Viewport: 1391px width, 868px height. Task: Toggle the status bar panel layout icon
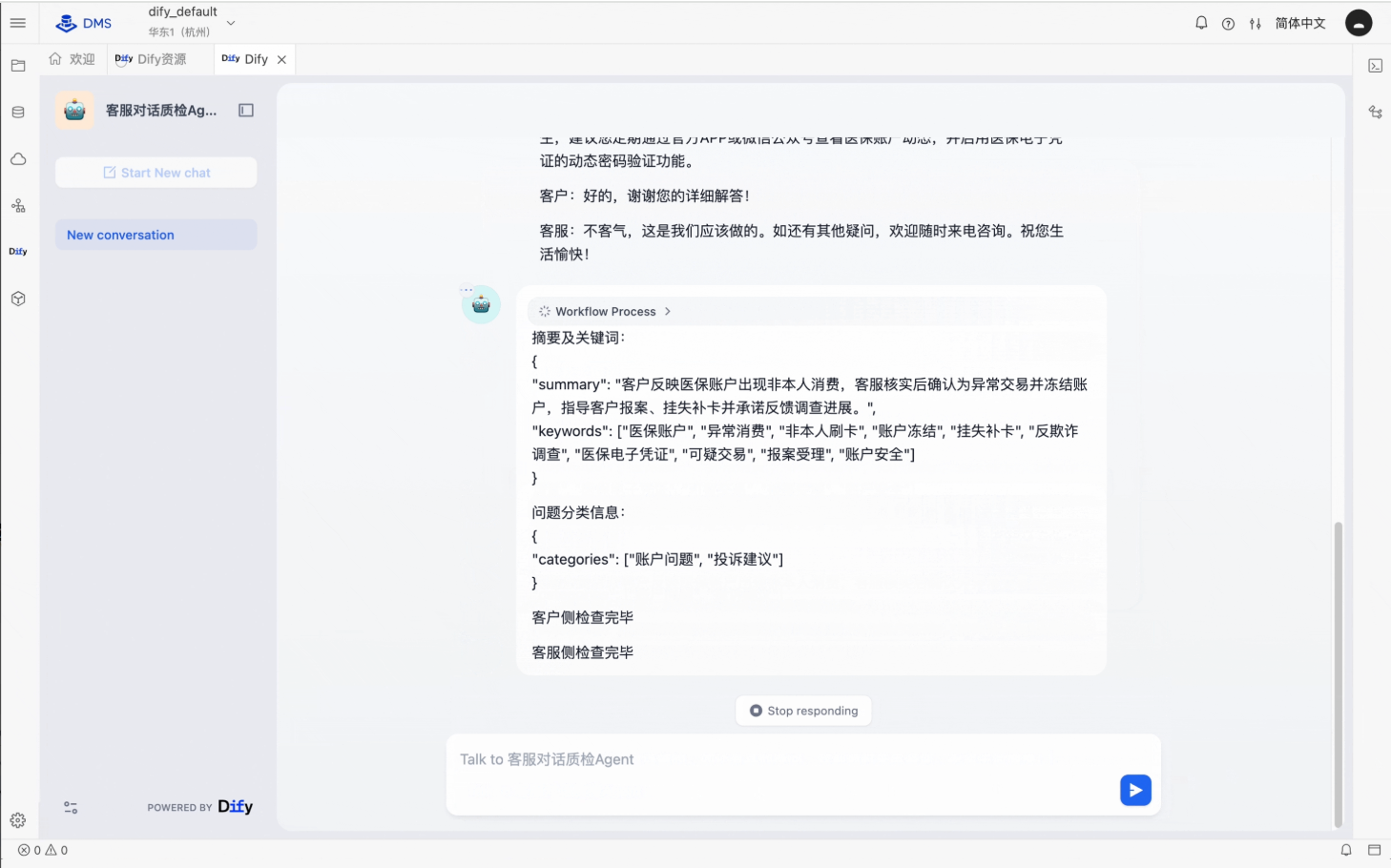tap(1375, 850)
